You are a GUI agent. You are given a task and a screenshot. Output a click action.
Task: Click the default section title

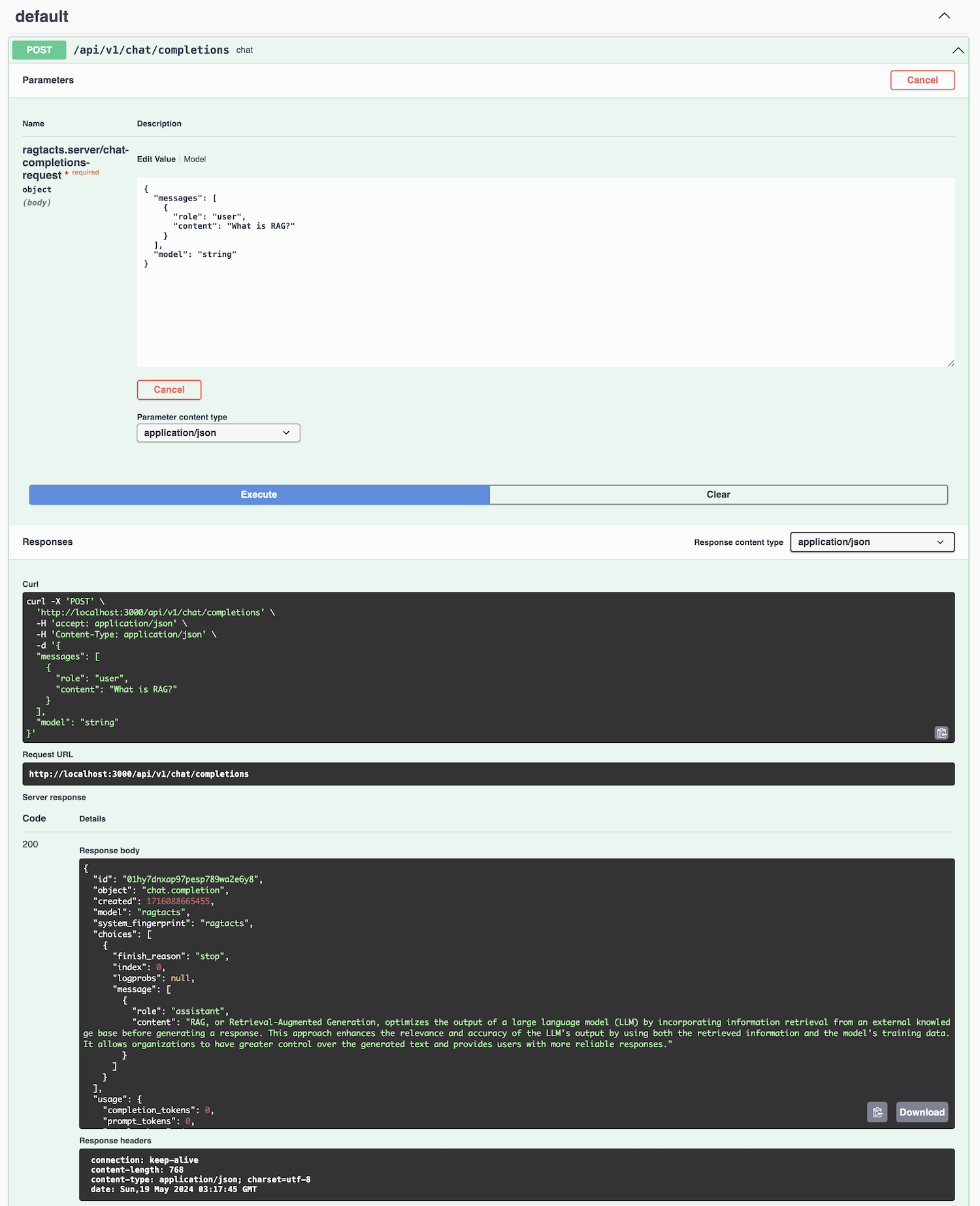pyautogui.click(x=42, y=16)
